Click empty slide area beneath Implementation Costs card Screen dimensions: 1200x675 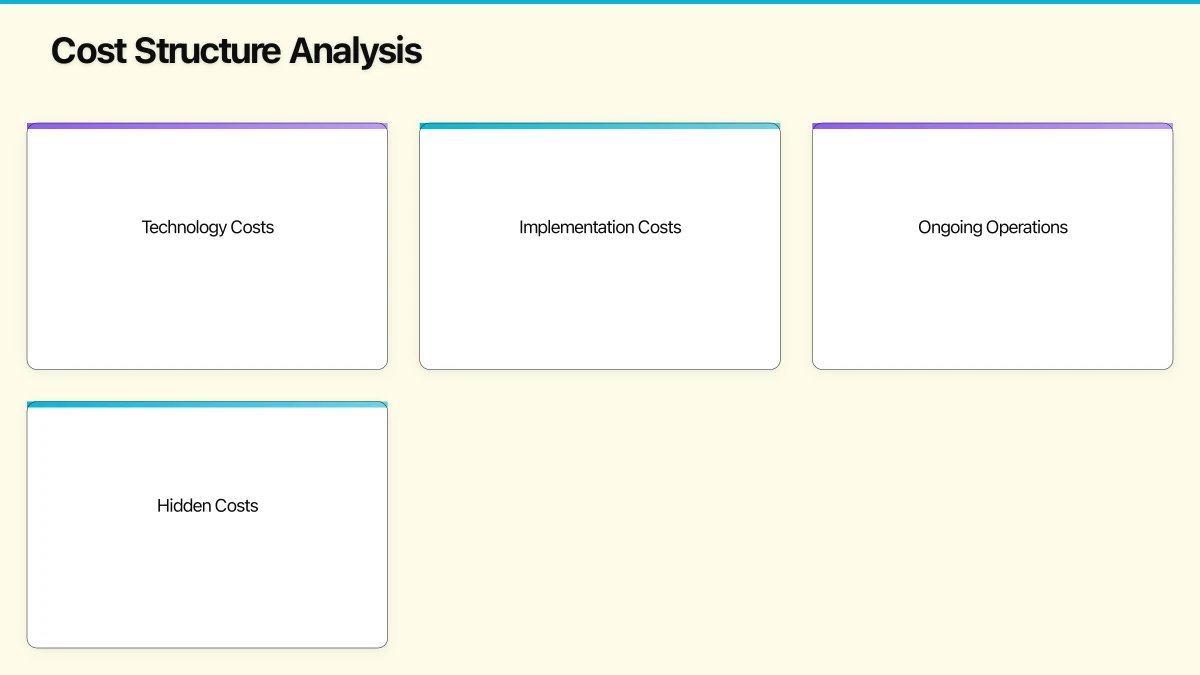[600, 520]
